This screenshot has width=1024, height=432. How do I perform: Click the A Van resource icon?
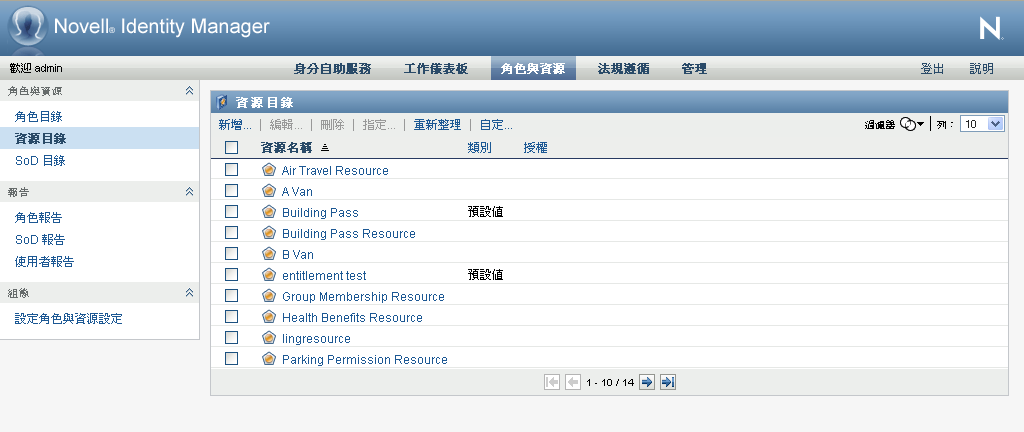click(x=269, y=191)
